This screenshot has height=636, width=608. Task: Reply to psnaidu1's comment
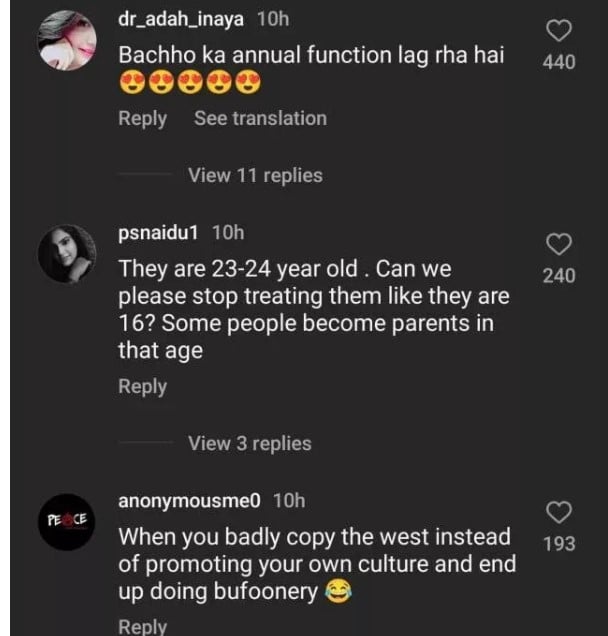pos(142,386)
